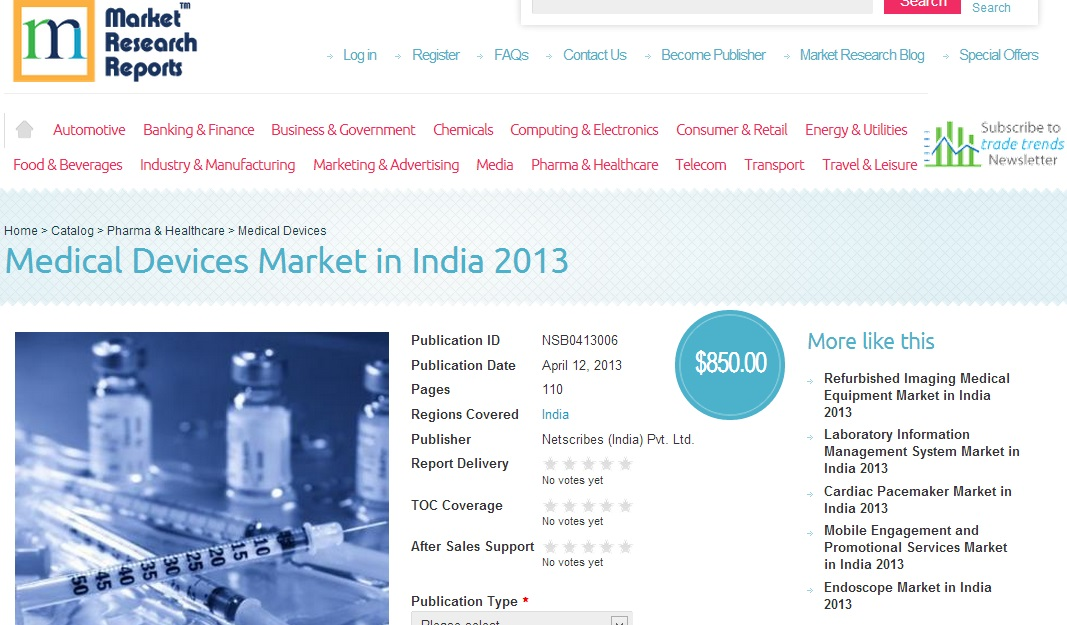Open the trade trends newsletter chart icon
Screen dimensions: 1067x625
coord(951,144)
